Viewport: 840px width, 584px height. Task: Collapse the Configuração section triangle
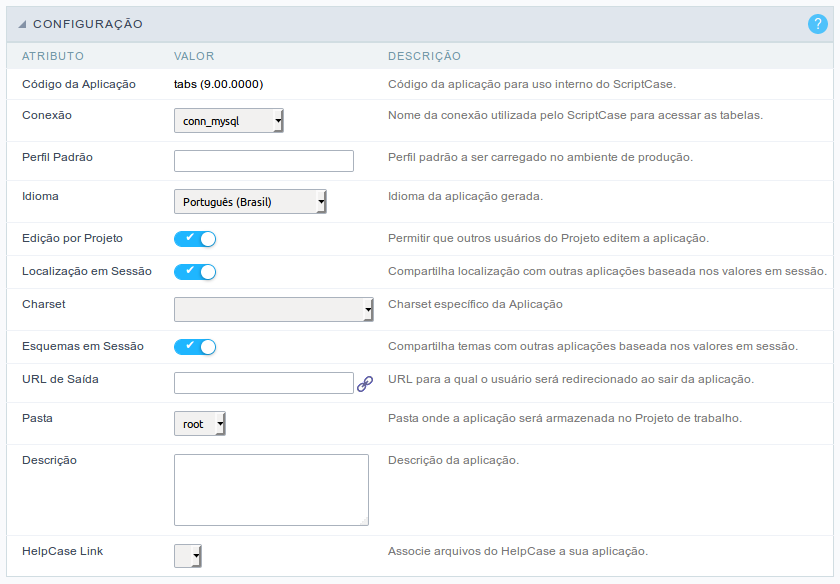pos(22,24)
